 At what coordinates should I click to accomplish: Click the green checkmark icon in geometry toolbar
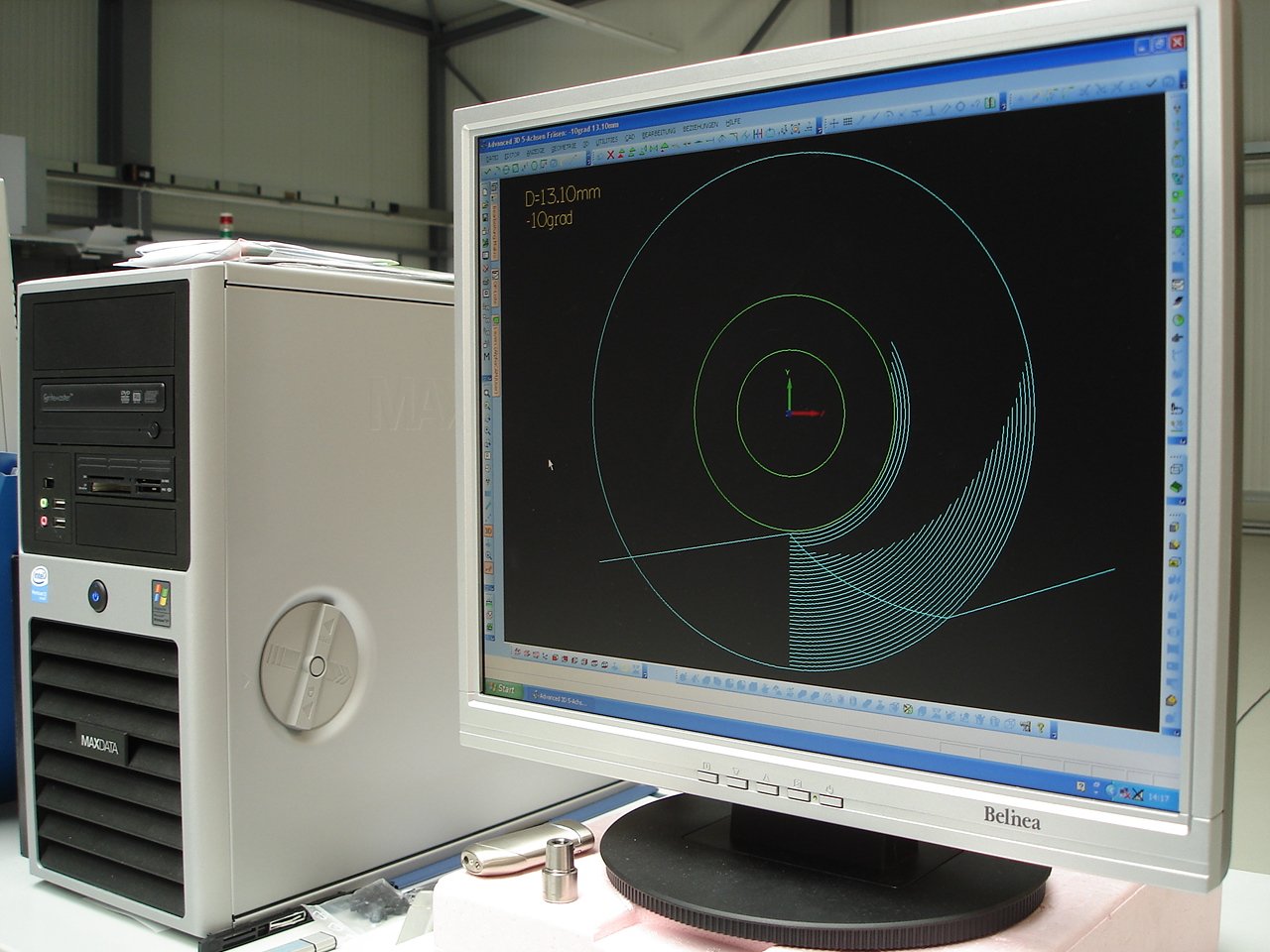487,171
